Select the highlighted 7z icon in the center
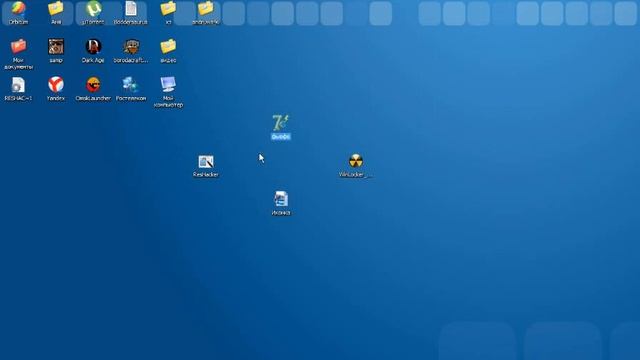 click(281, 123)
